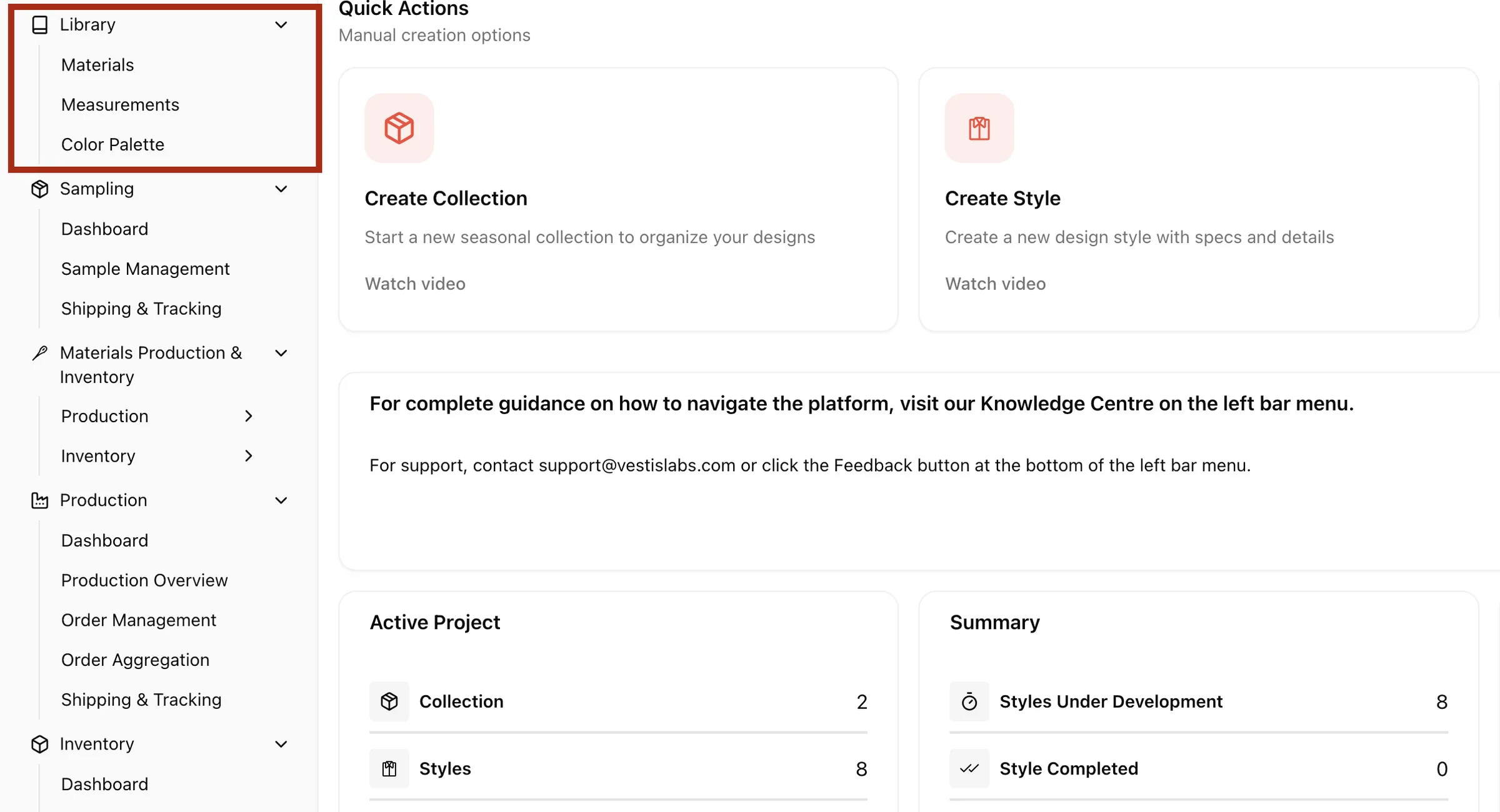This screenshot has height=812, width=1500.
Task: Select the Collection row in Active Project
Action: pos(618,701)
